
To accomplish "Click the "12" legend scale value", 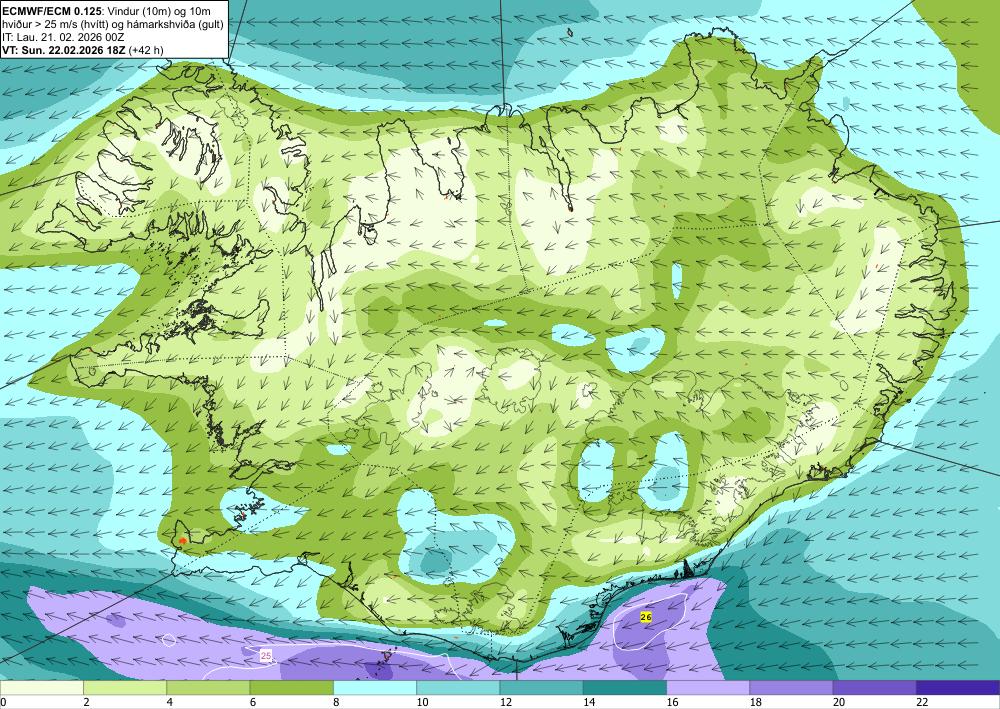I will tap(505, 702).
